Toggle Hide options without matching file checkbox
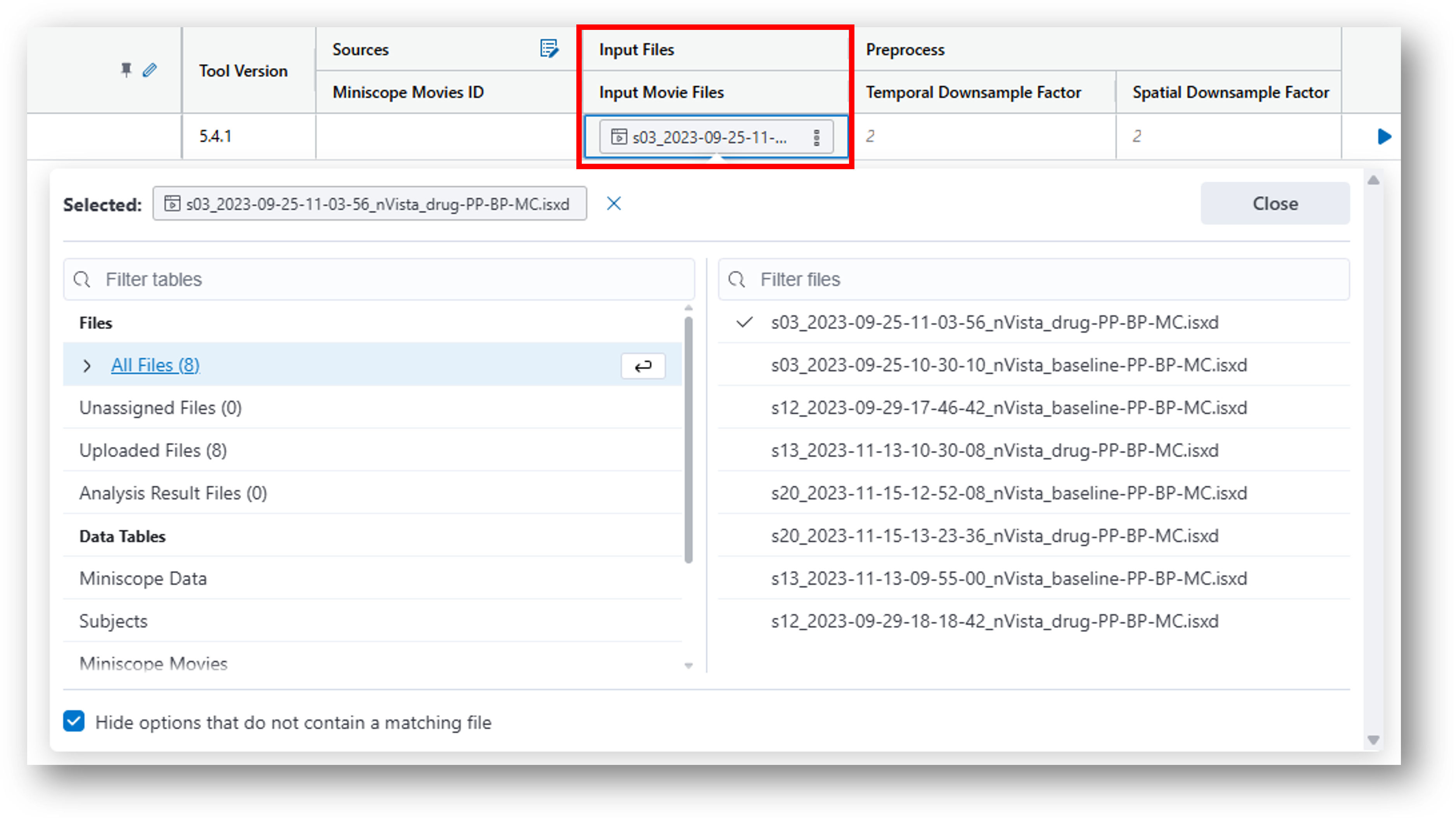1456x820 pixels. tap(74, 721)
